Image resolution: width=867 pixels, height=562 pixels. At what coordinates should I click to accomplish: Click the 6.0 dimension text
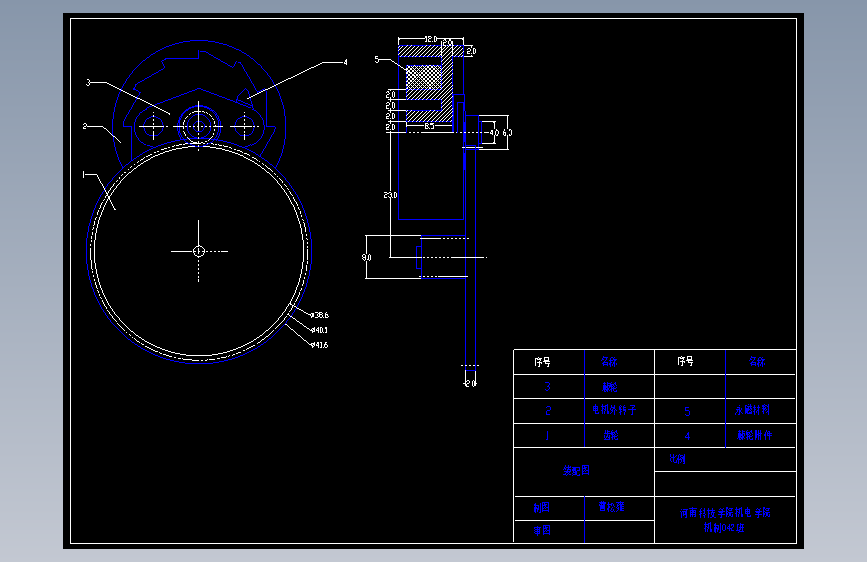click(507, 133)
